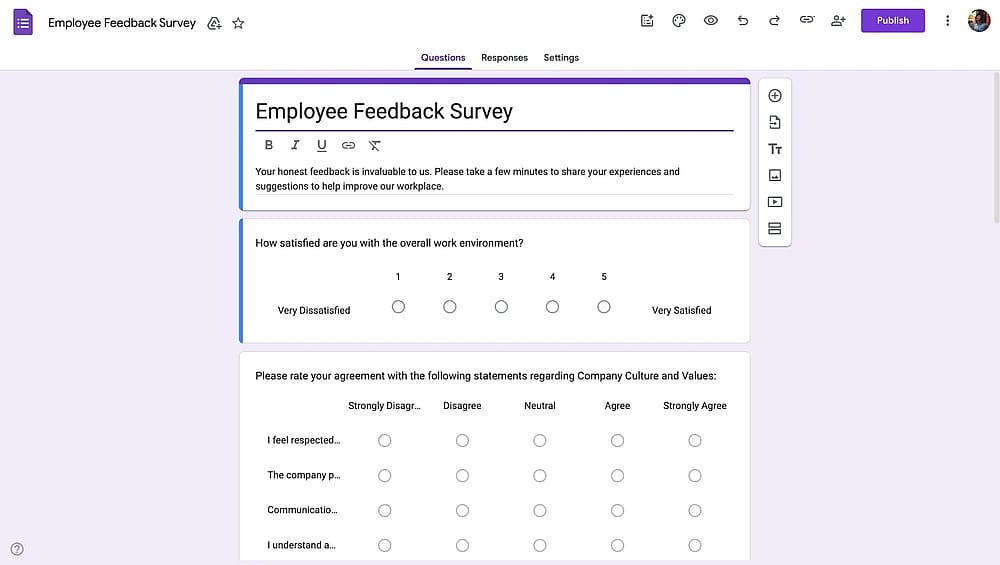Click the page vertical scrollbar
This screenshot has width=1000, height=565.
(x=996, y=147)
